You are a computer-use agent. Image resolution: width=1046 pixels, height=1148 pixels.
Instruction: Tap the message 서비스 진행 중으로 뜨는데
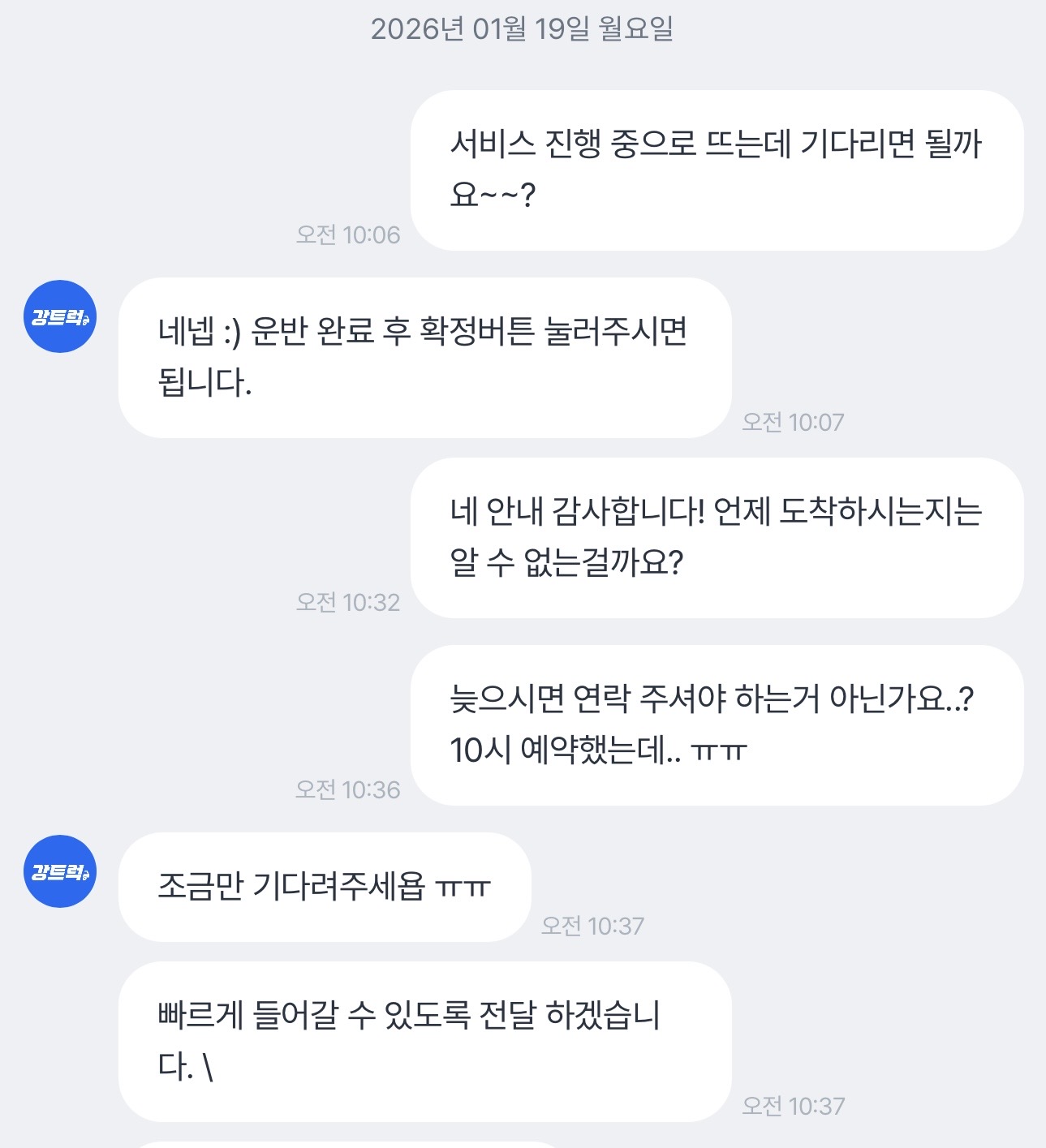click(x=717, y=170)
